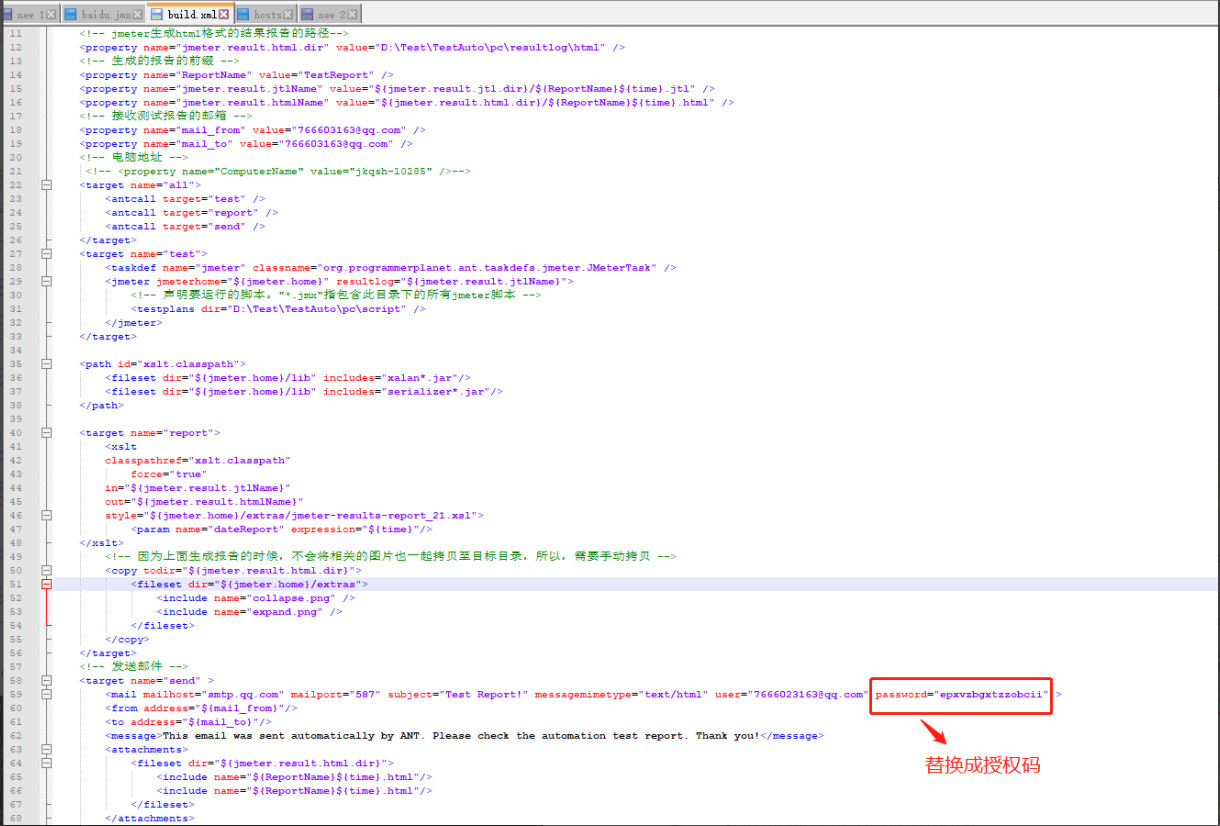The height and width of the screenshot is (826, 1220).
Task: Click the mail_from property line
Action: [x=253, y=130]
